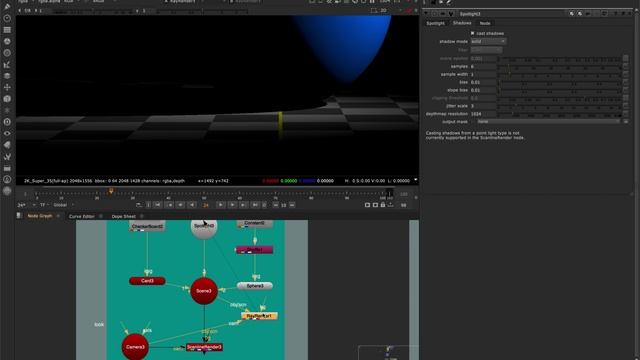Click second icon right of Spotlight3 name

coord(580,14)
